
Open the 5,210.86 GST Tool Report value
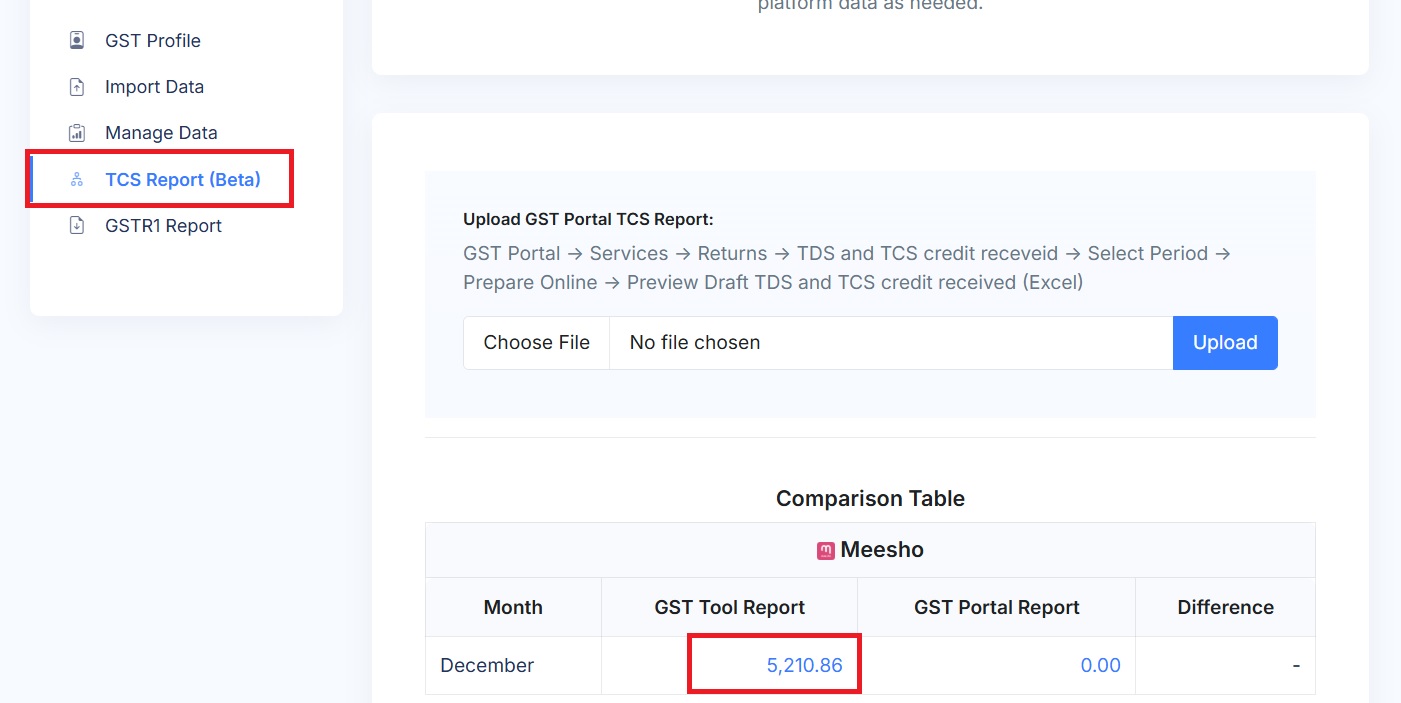(x=806, y=664)
